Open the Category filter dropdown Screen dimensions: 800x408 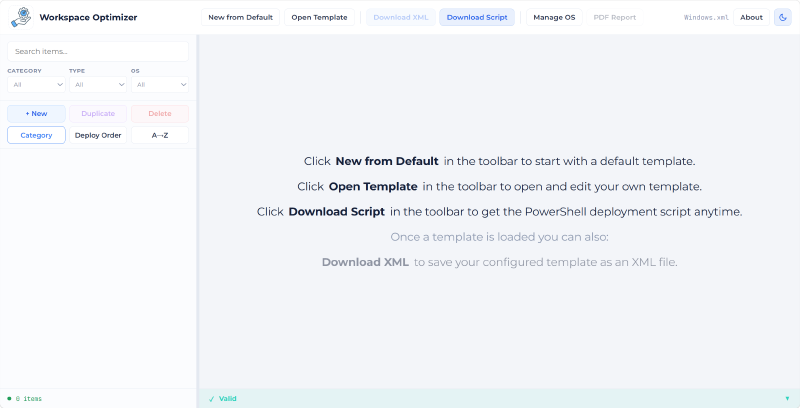tap(36, 85)
